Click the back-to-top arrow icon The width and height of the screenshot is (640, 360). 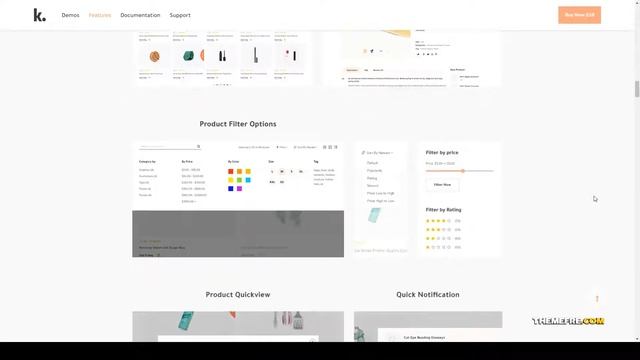(x=597, y=299)
